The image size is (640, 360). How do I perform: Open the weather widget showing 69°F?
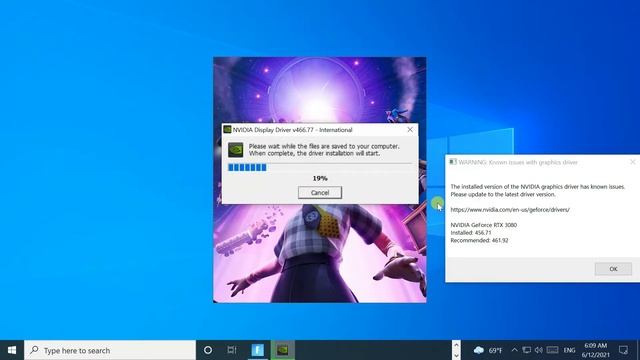tap(488, 350)
